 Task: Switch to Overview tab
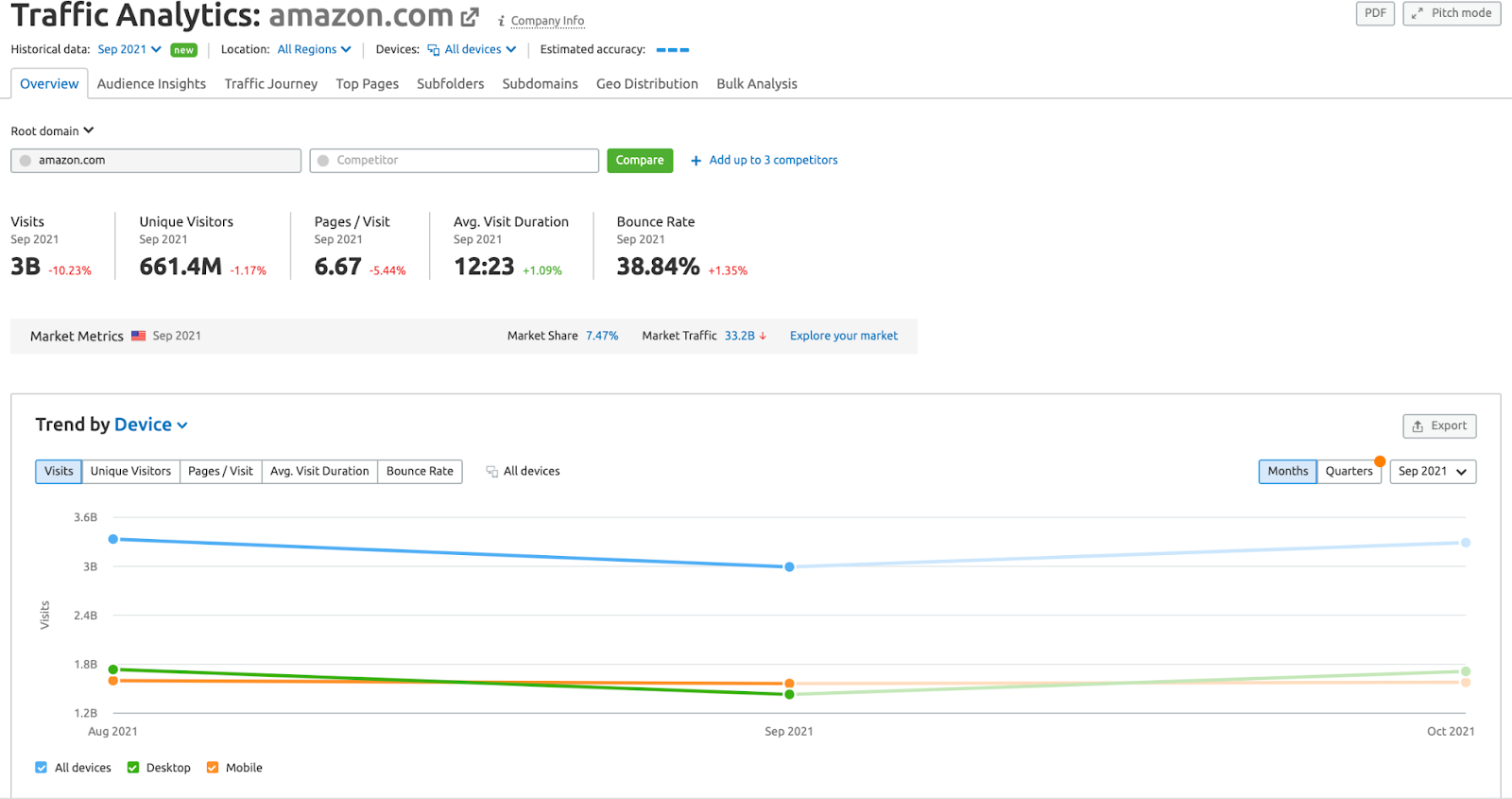[x=49, y=84]
